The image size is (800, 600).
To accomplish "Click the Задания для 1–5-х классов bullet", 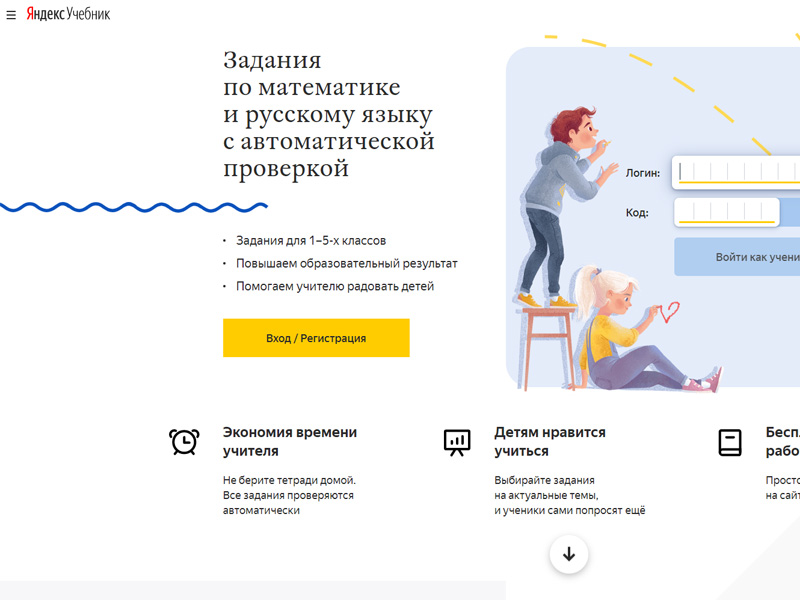I will [x=311, y=240].
